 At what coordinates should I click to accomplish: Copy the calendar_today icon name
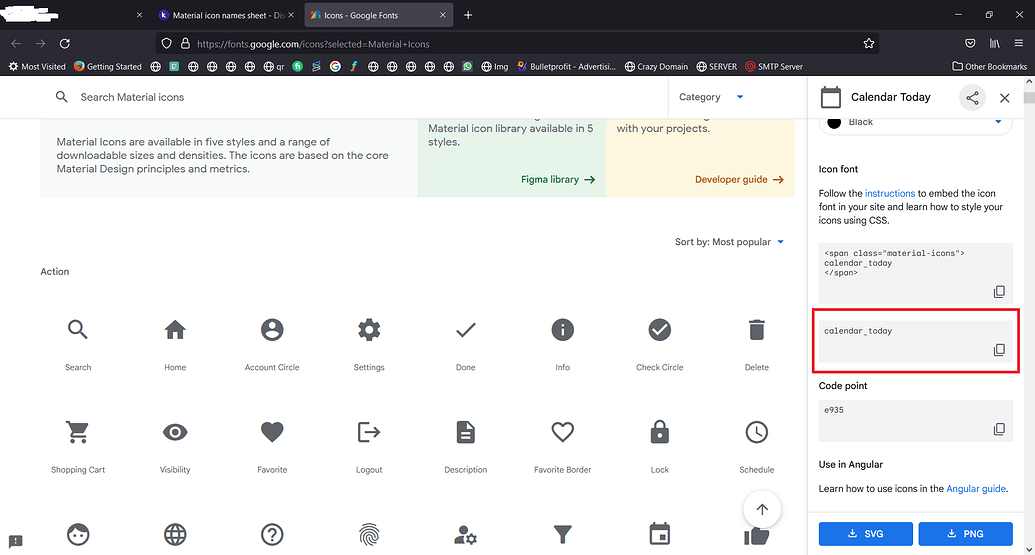[998, 350]
